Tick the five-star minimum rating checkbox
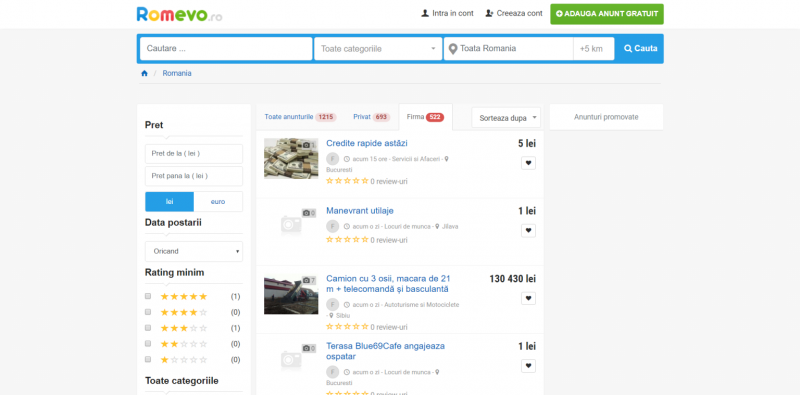This screenshot has height=395, width=800. point(148,296)
